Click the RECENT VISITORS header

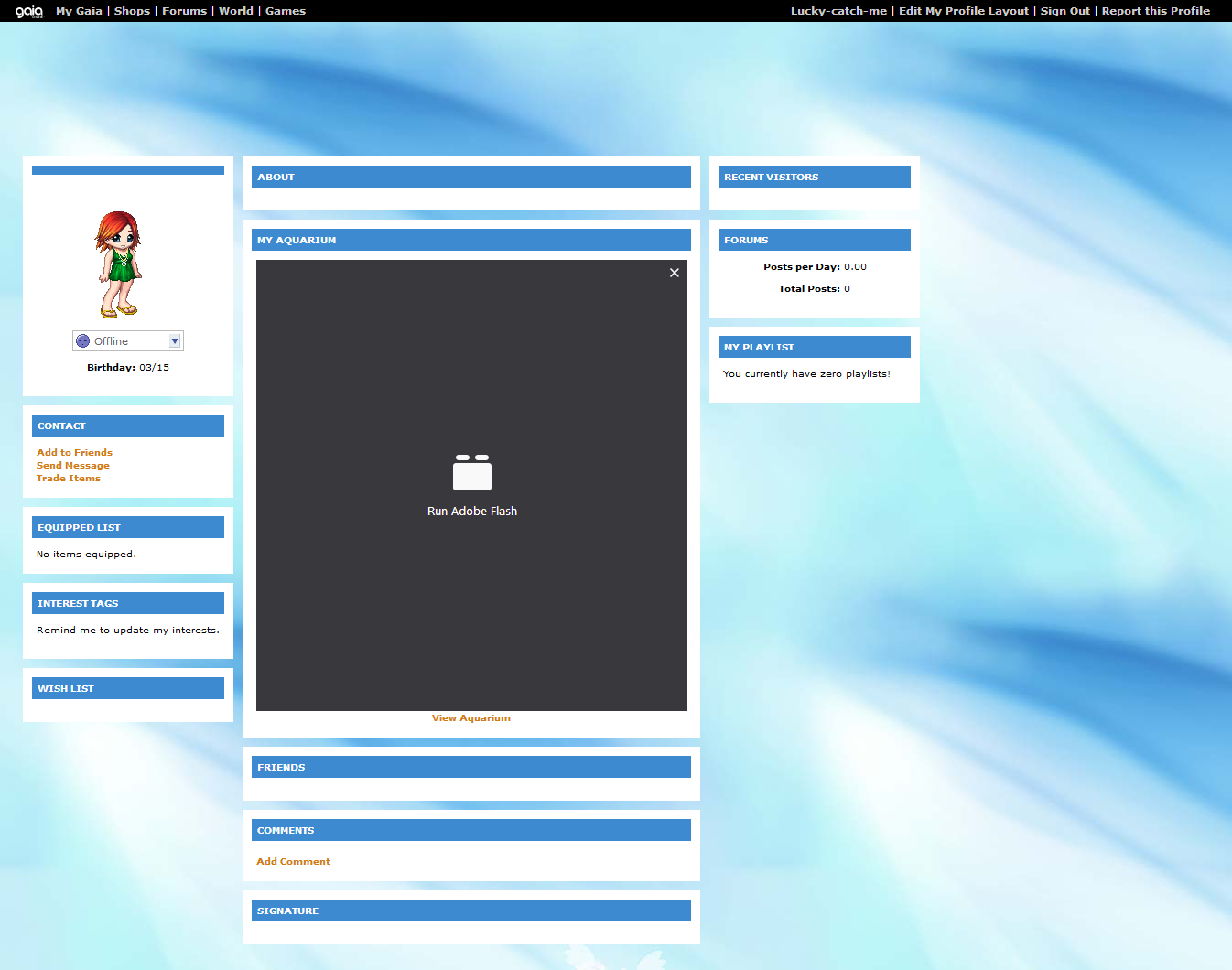click(815, 177)
